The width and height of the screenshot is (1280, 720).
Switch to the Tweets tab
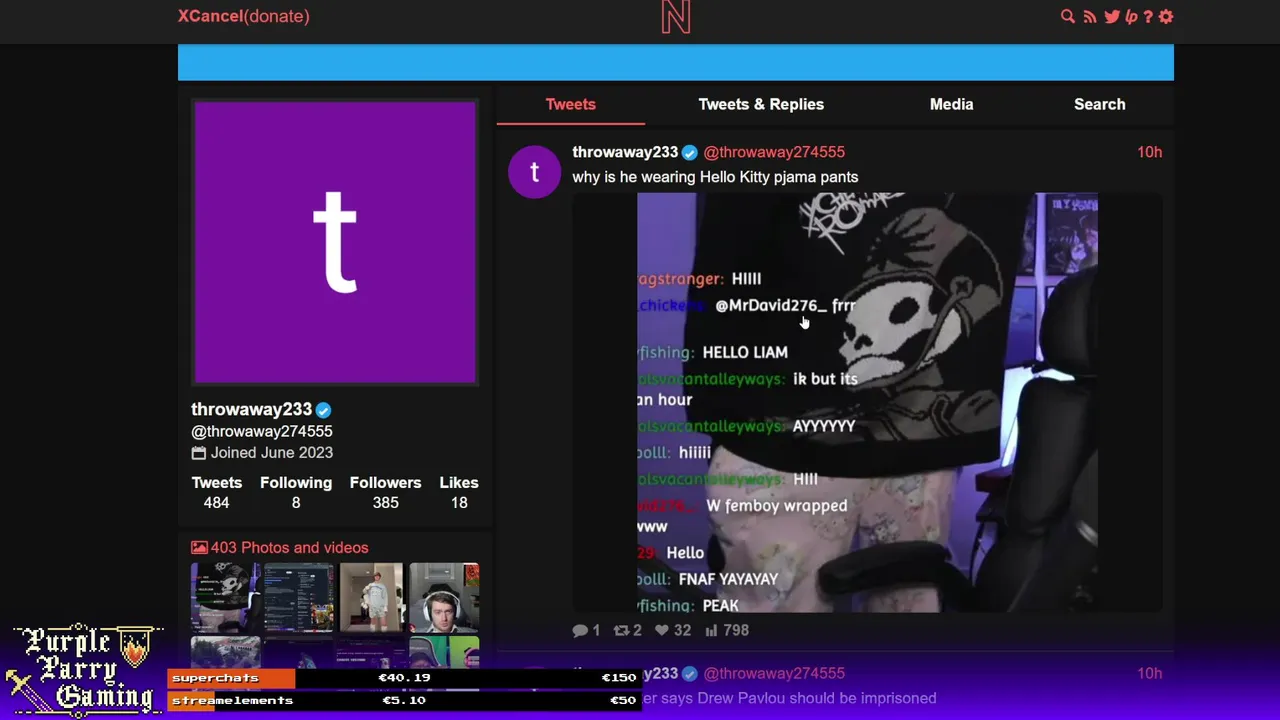[570, 104]
